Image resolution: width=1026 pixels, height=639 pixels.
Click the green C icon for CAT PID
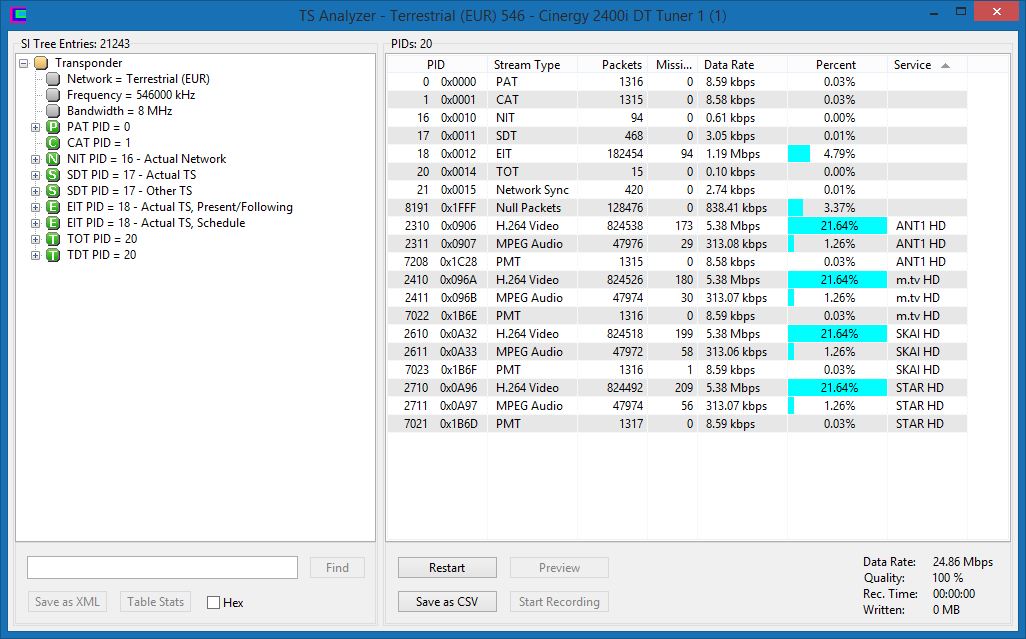pos(53,143)
